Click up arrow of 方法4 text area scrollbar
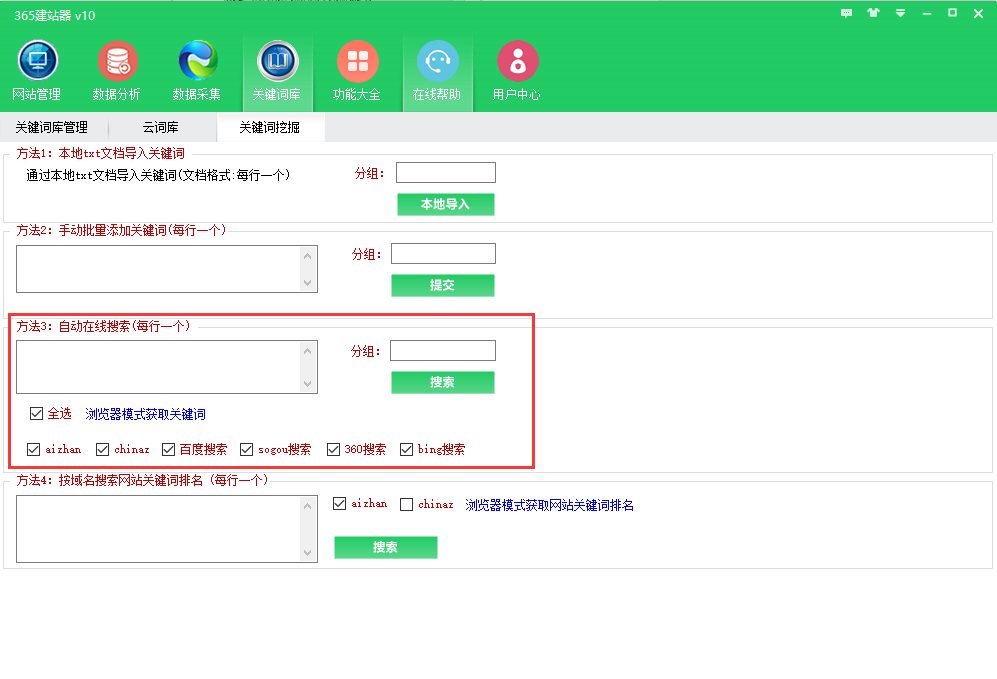The image size is (997, 679). 308,506
